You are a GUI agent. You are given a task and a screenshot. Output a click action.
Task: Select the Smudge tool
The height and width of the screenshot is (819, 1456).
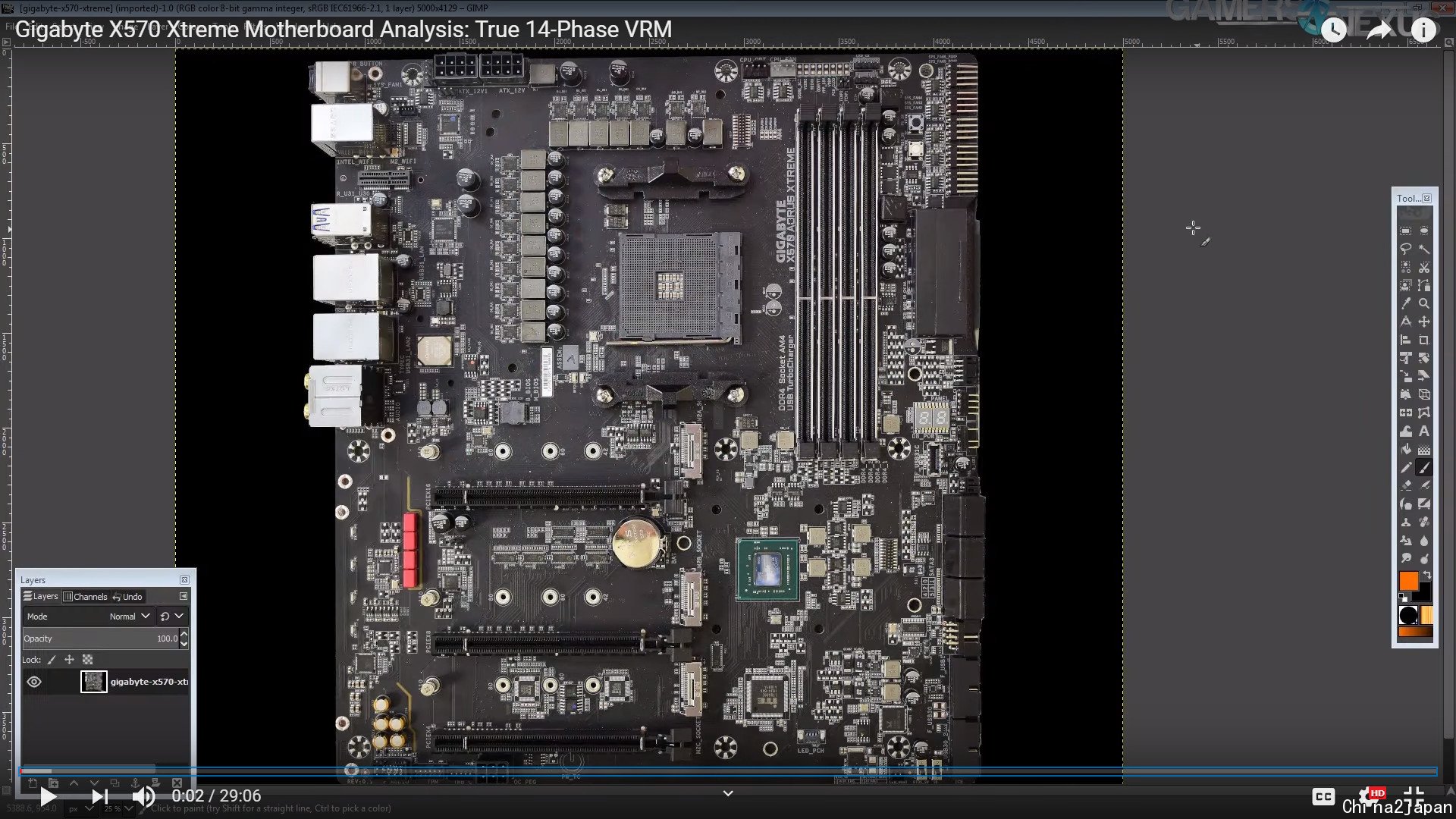click(x=1406, y=558)
